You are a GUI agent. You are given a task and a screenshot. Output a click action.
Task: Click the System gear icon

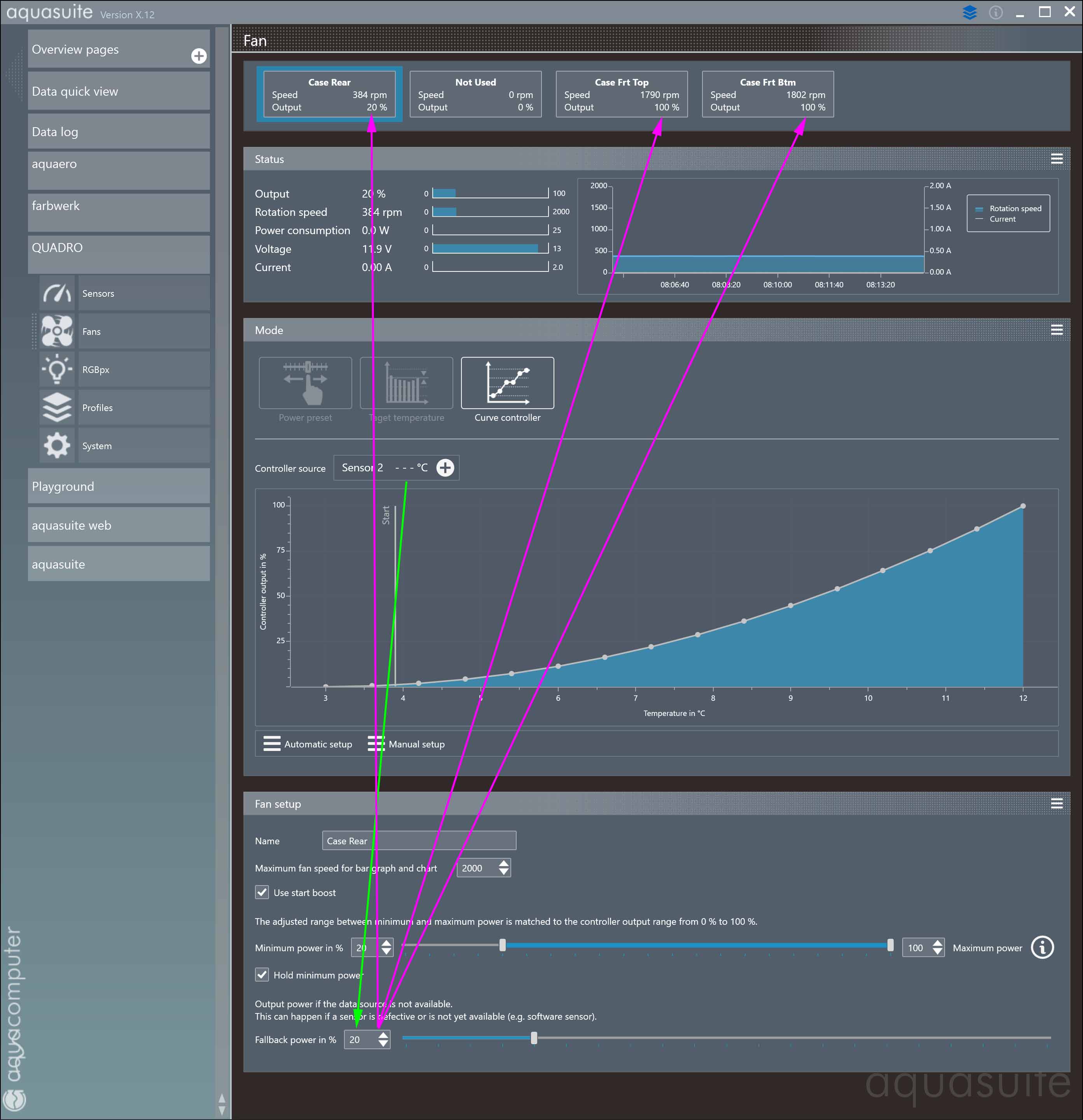pos(57,446)
